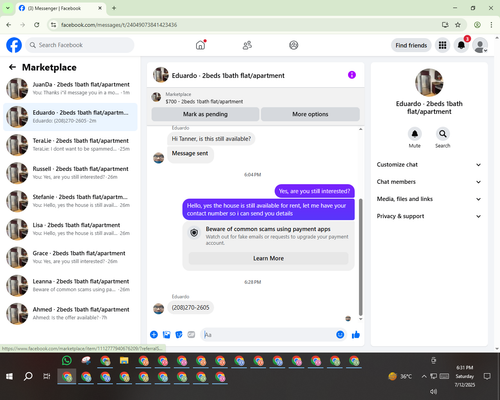The height and width of the screenshot is (400, 500).
Task: Open more actions plus icon in composer
Action: pos(154,335)
